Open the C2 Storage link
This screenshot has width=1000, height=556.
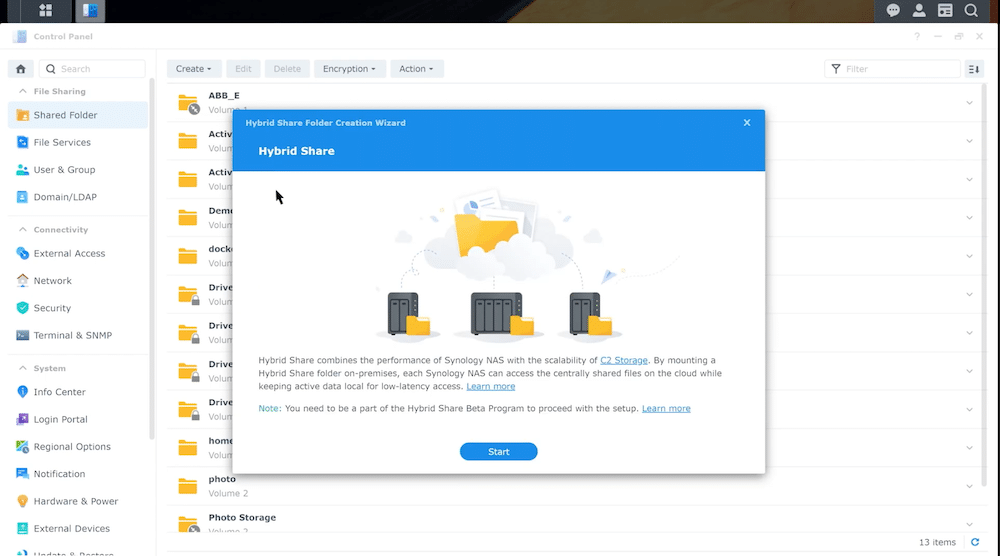(x=624, y=360)
